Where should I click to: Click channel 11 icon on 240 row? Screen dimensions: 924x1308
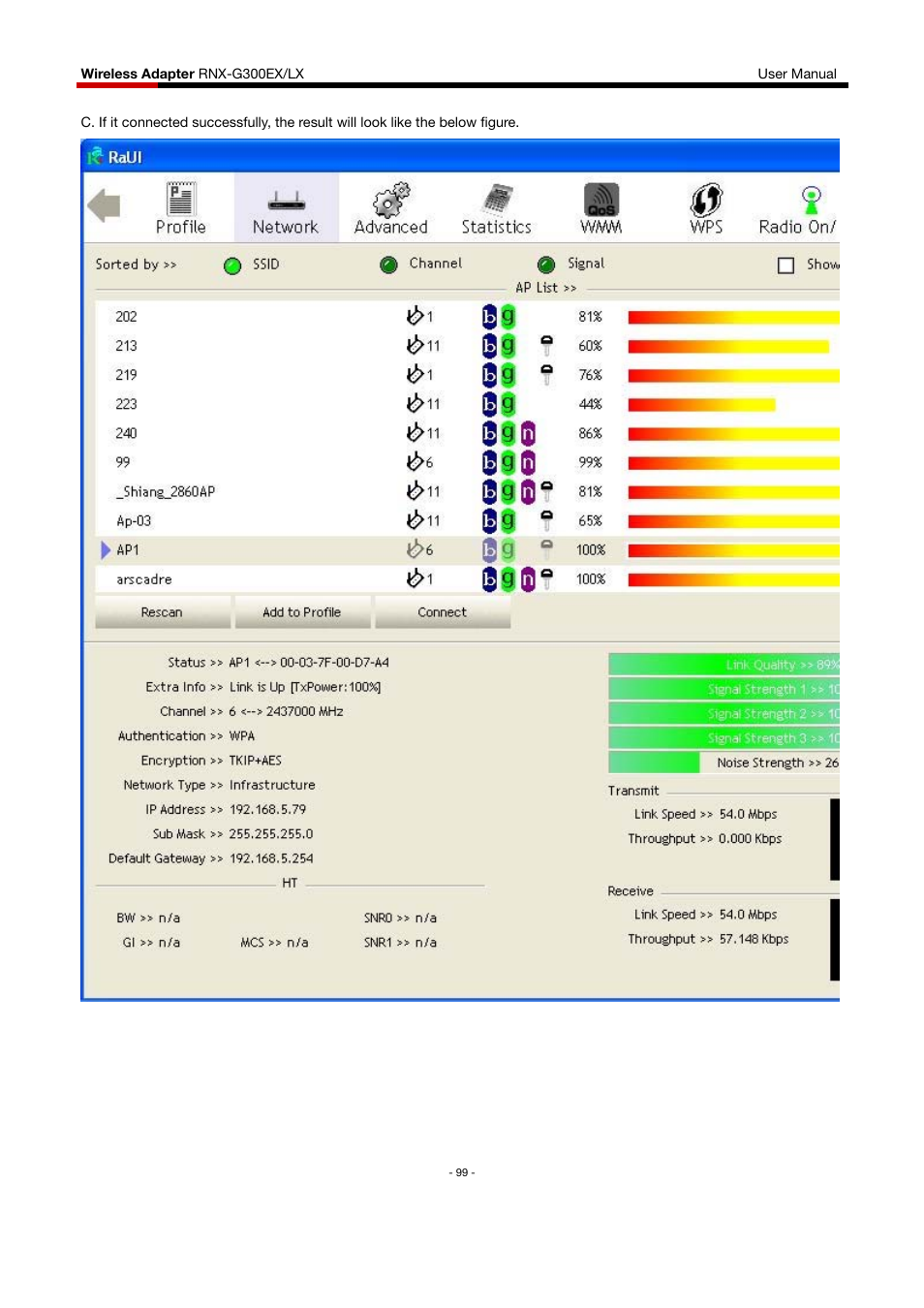coord(416,432)
